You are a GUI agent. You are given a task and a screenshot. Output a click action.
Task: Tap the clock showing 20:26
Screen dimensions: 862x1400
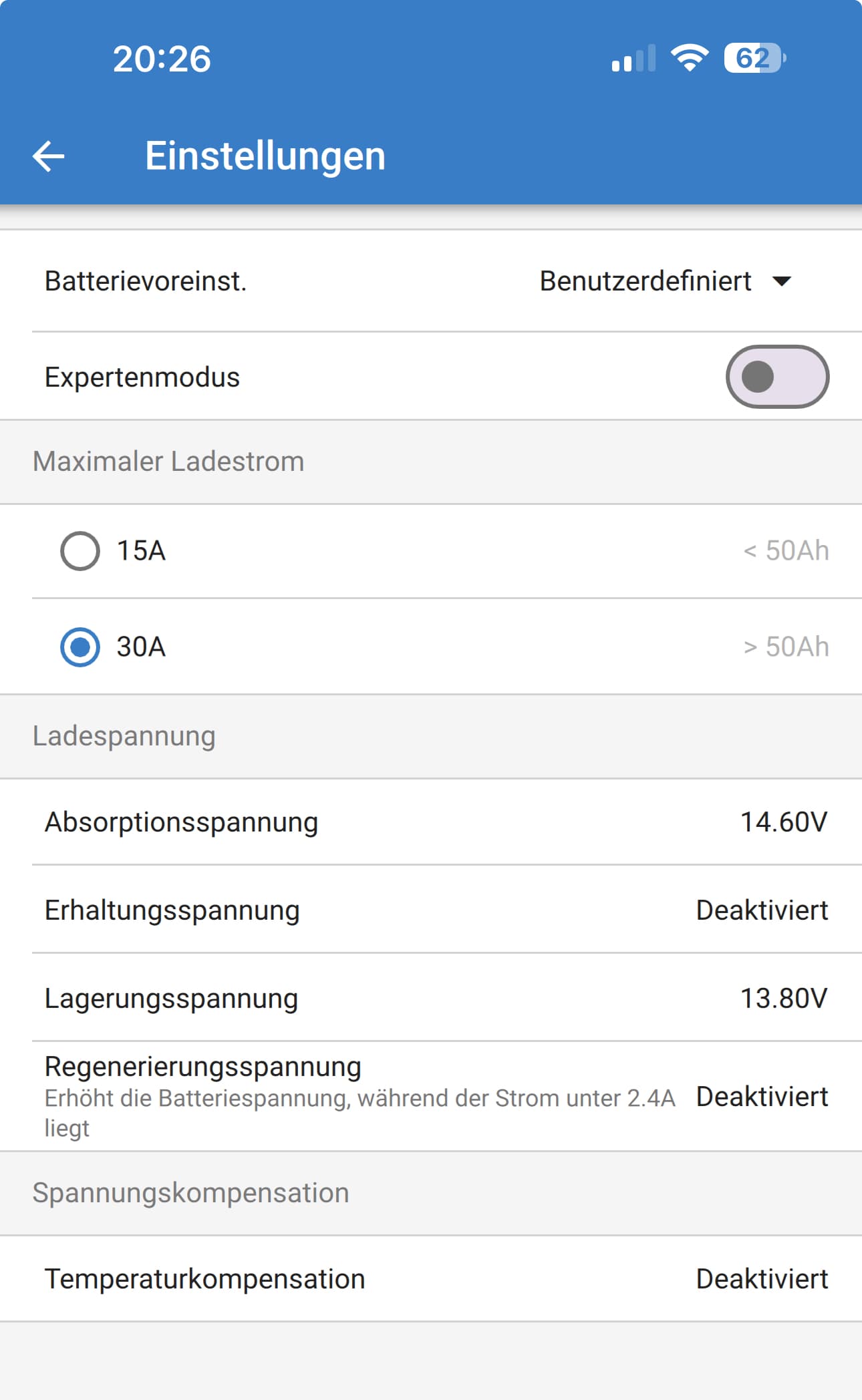click(x=162, y=59)
